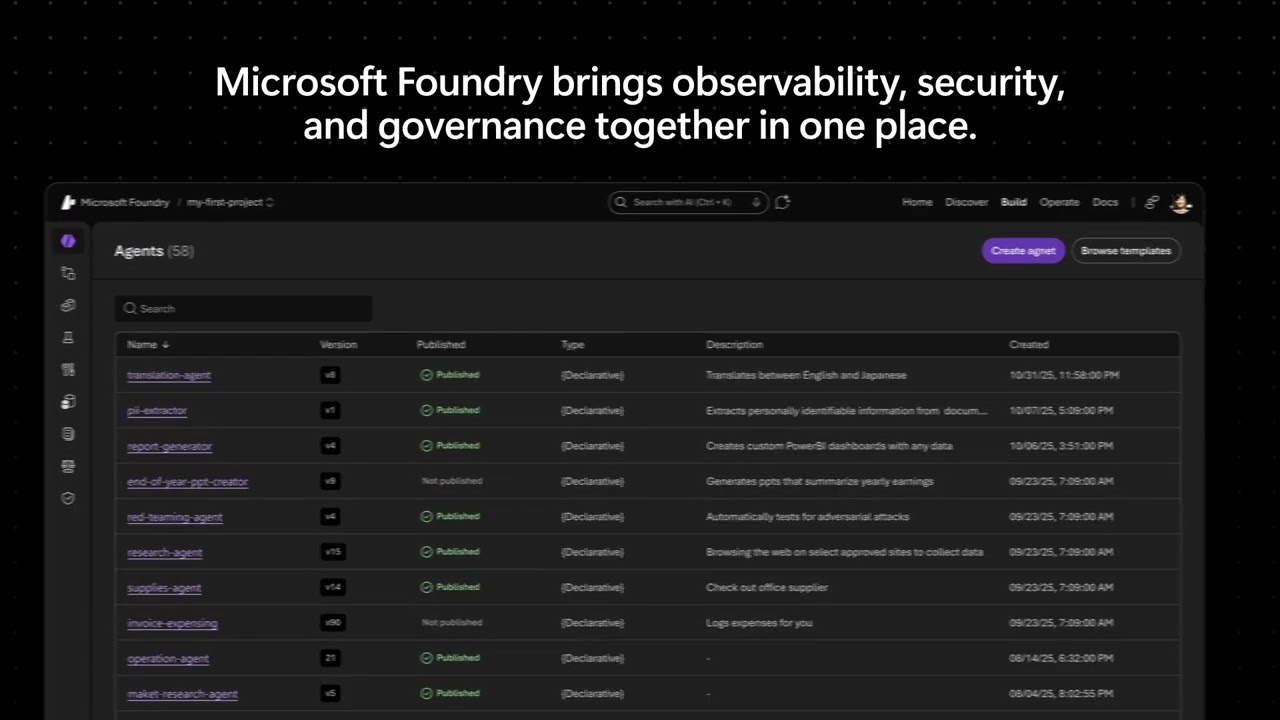
Task: Click the Agents (58) heading
Action: click(x=154, y=251)
